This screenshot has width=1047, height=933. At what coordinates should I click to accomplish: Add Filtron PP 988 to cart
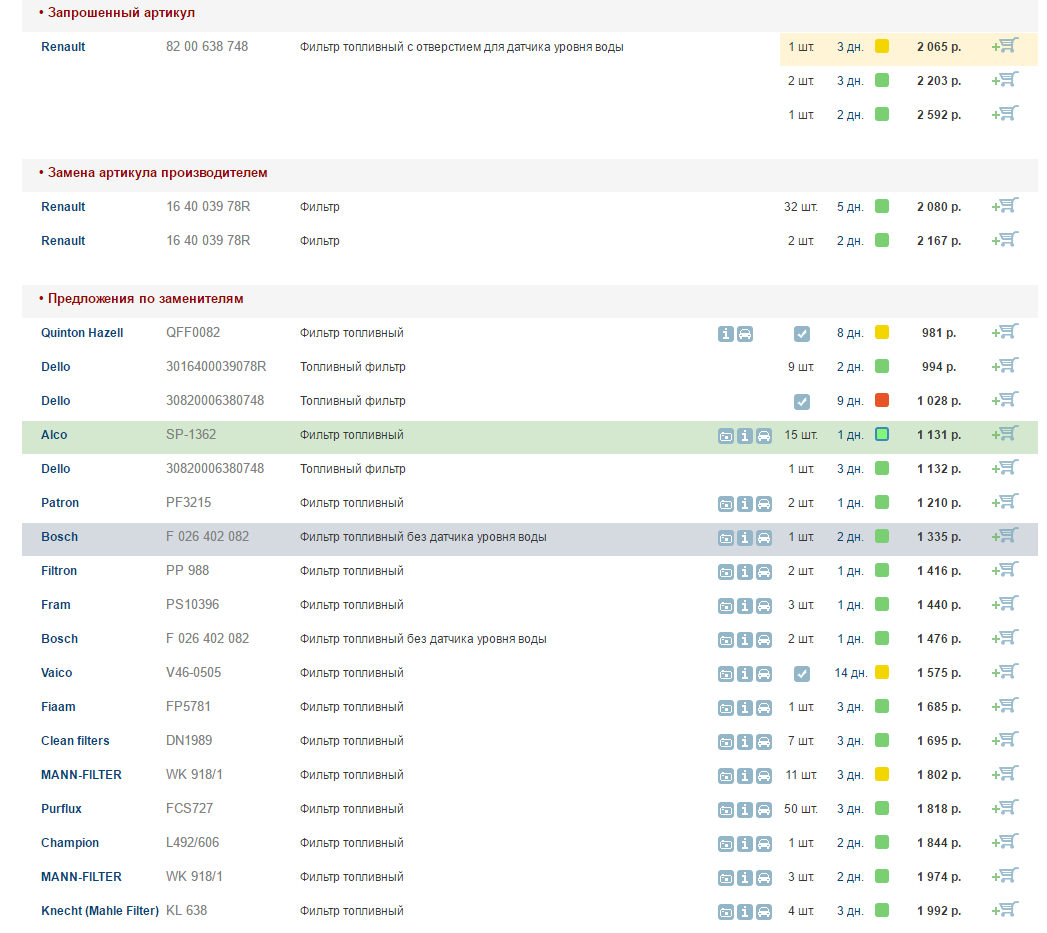coord(1005,571)
